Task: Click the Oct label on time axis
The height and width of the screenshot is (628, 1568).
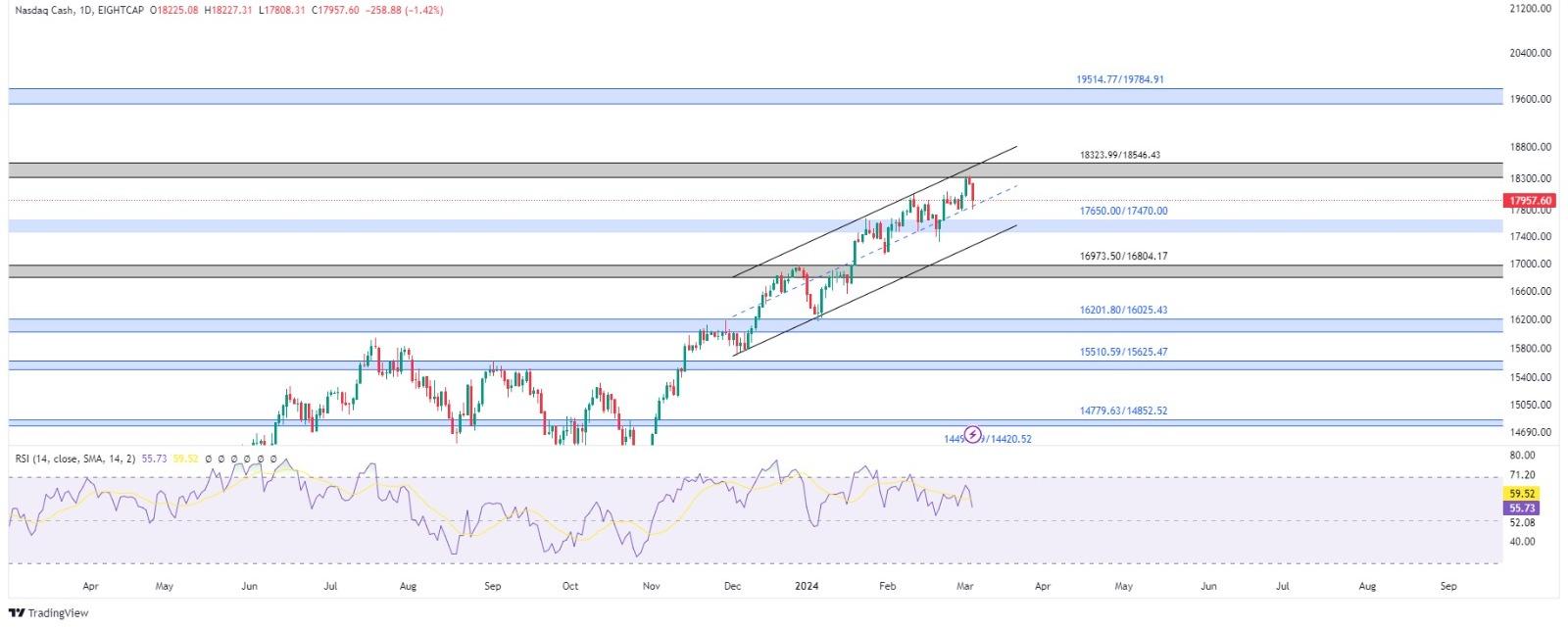Action: click(570, 587)
